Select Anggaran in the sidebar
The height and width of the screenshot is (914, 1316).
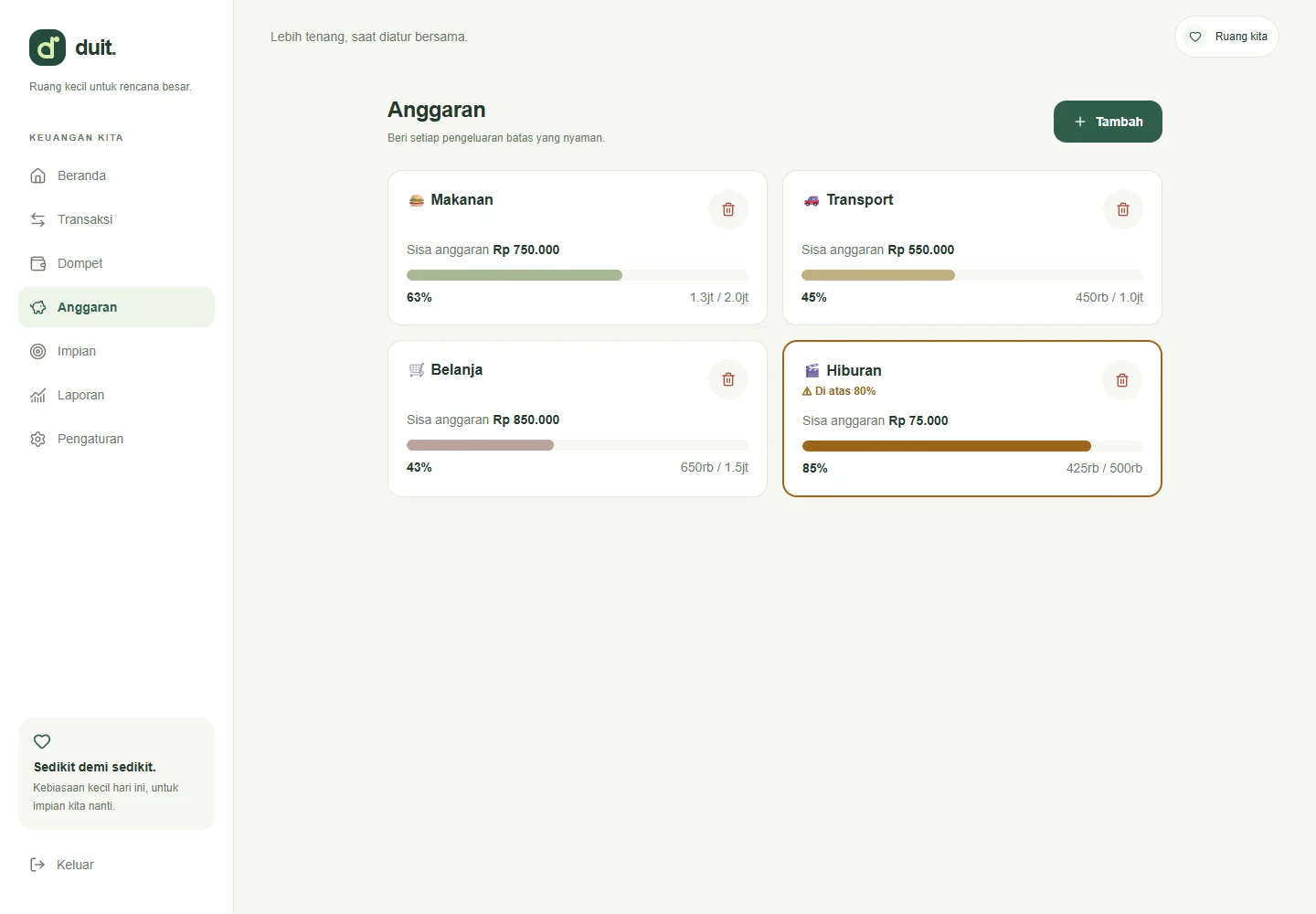click(x=116, y=307)
